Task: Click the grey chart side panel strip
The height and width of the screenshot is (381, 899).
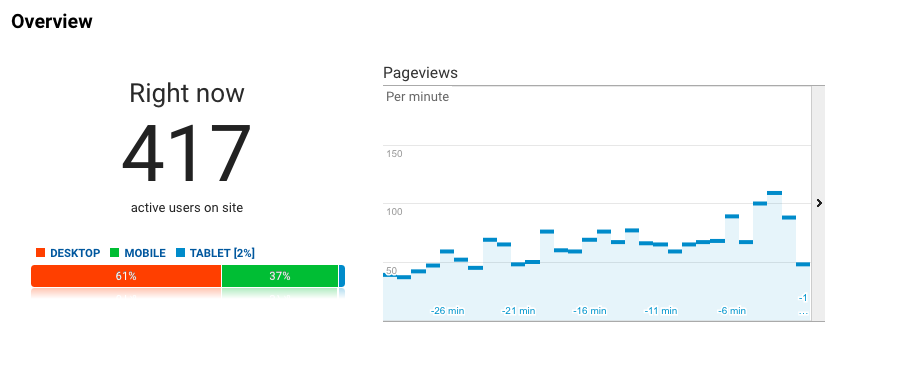Action: [818, 203]
